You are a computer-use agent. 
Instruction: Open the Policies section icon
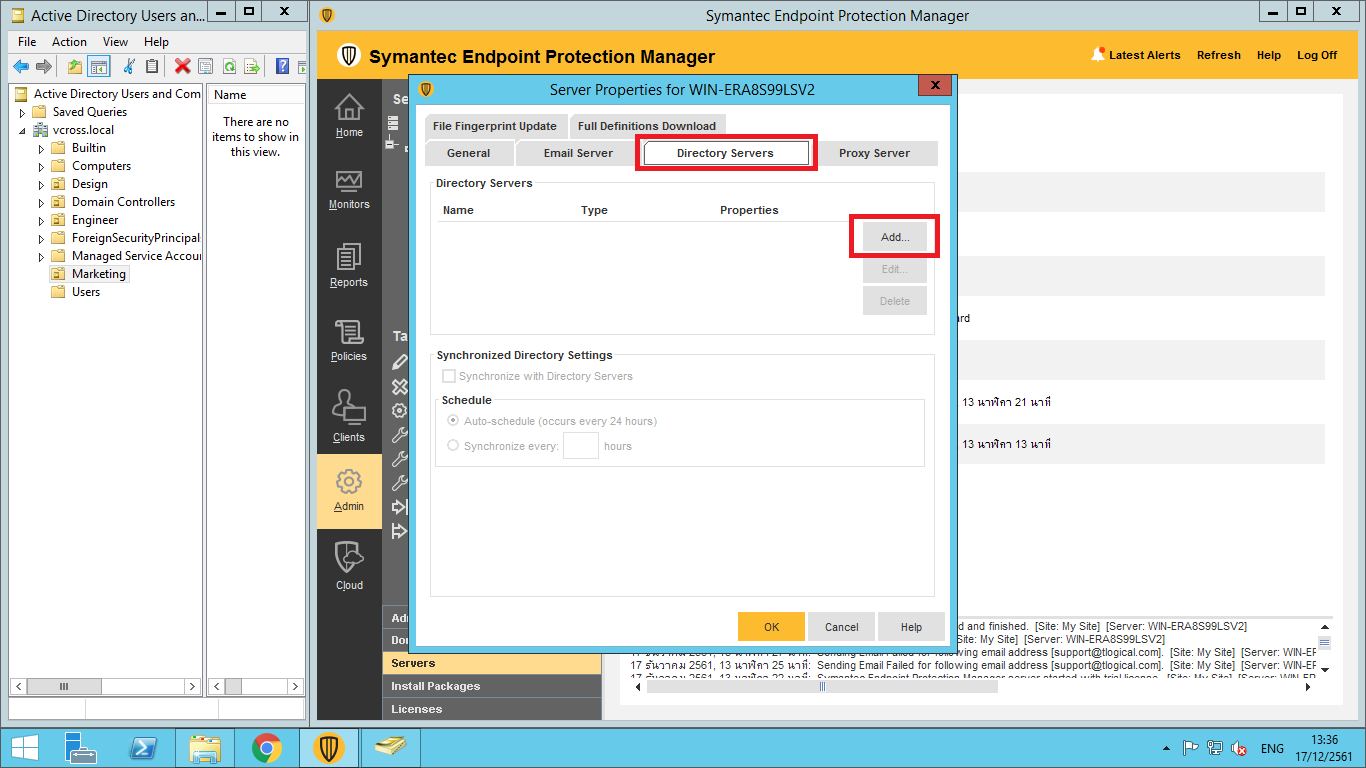point(349,340)
